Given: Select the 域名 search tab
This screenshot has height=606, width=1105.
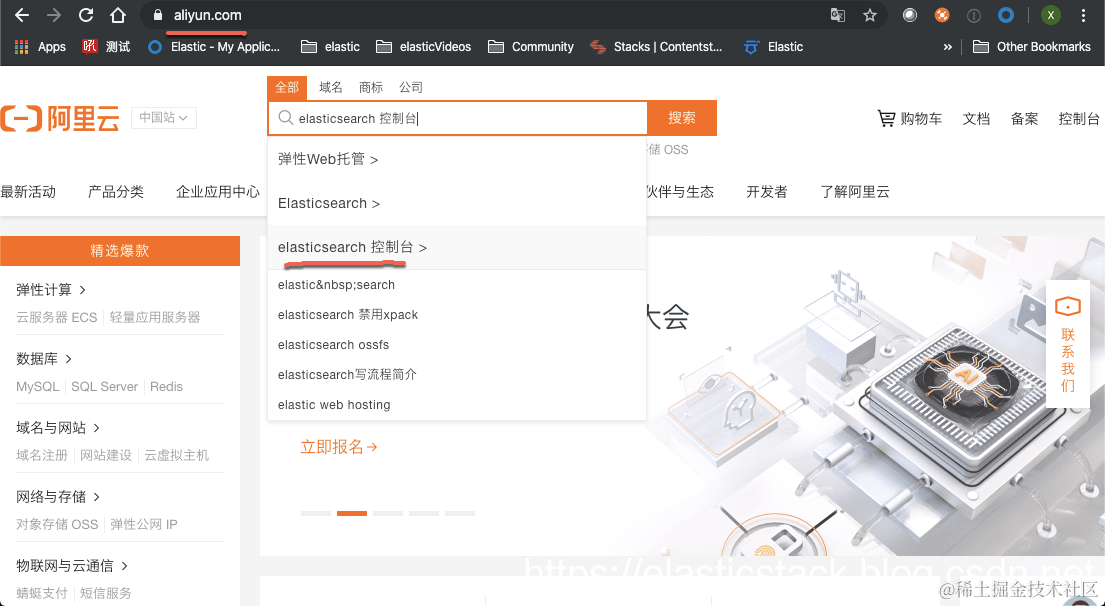Looking at the screenshot, I should (331, 88).
